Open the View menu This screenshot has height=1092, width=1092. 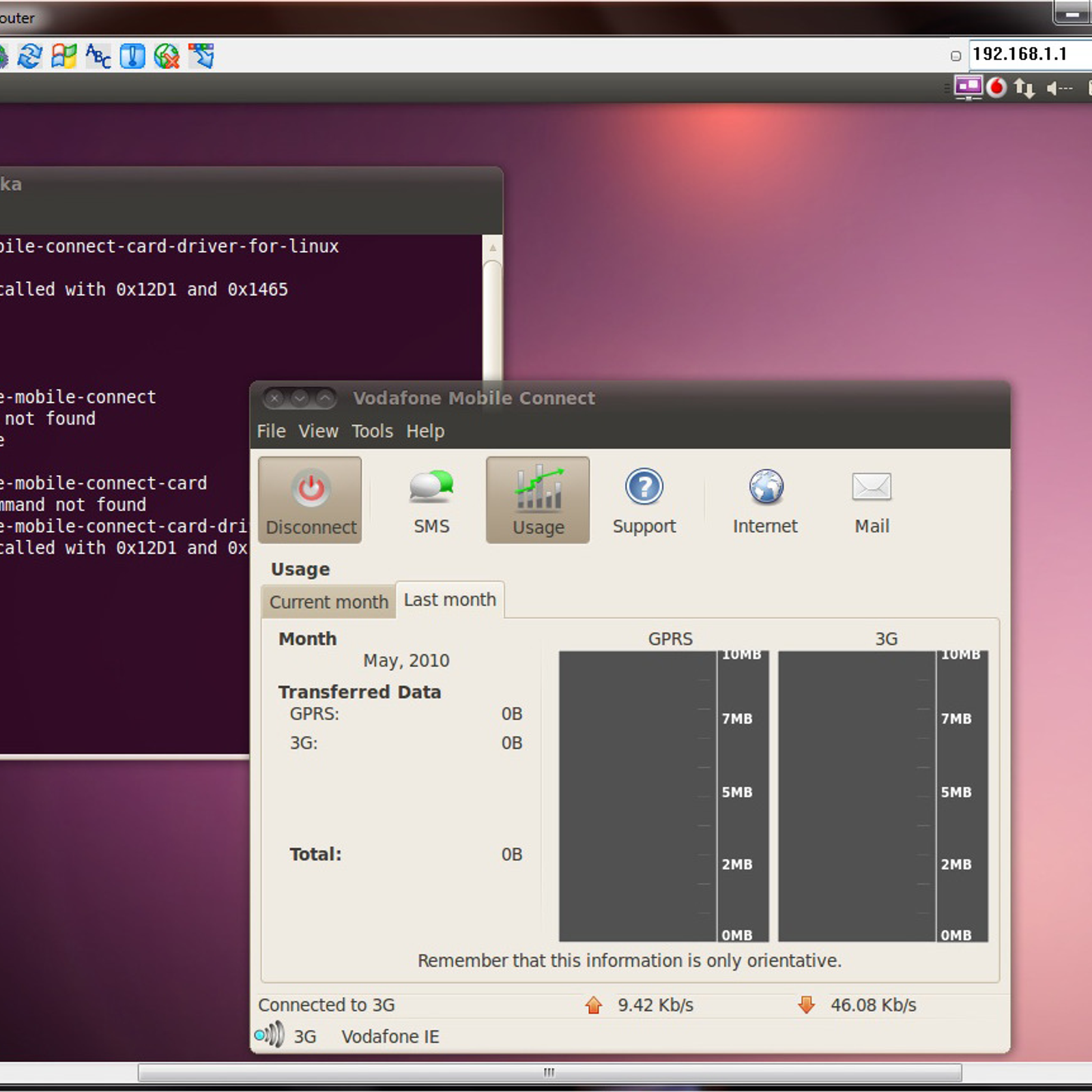(x=318, y=431)
